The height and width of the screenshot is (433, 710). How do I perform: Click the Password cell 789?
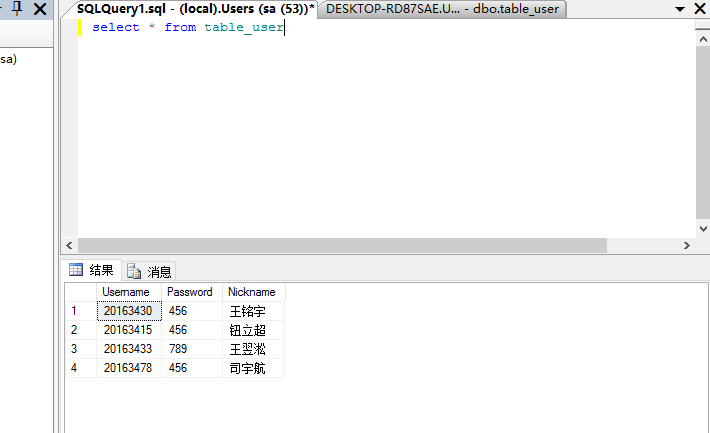(192, 349)
